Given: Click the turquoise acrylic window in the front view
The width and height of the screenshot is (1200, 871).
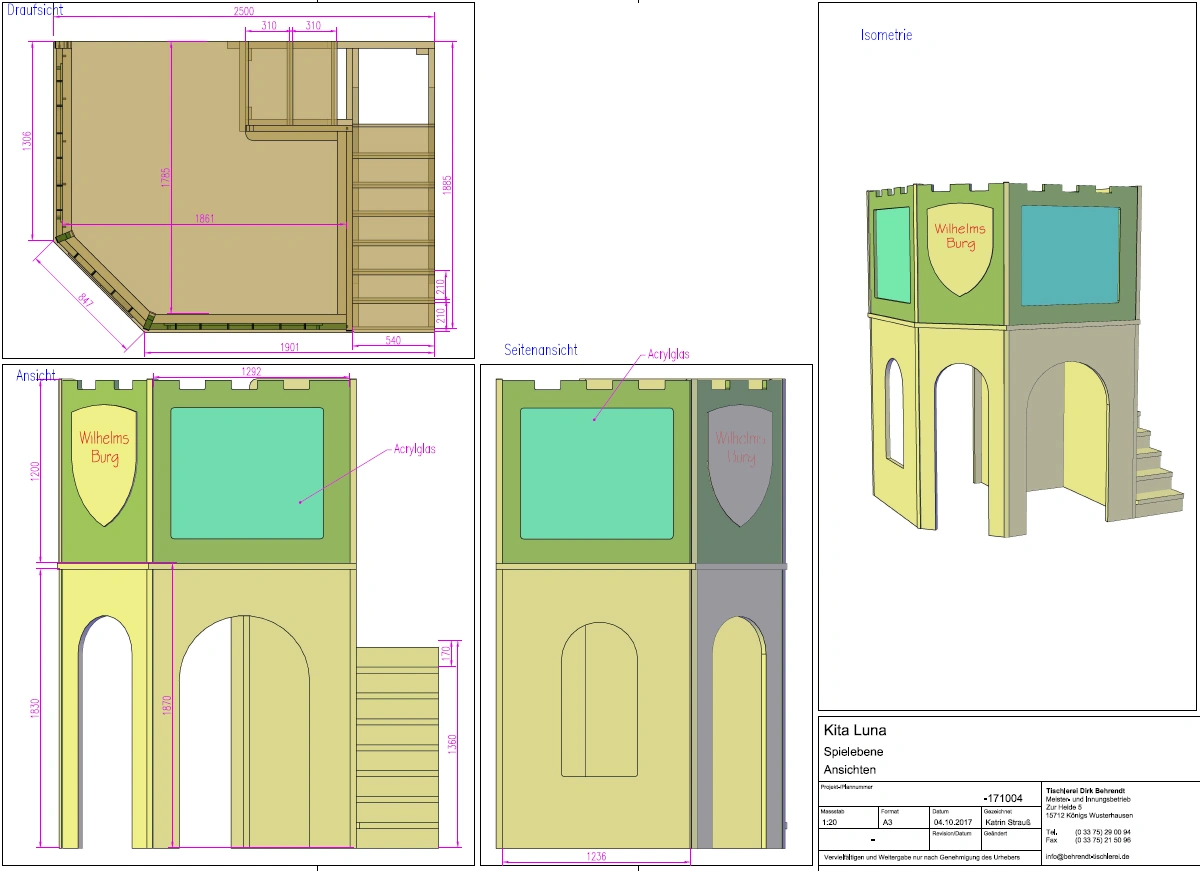Looking at the screenshot, I should pos(247,473).
